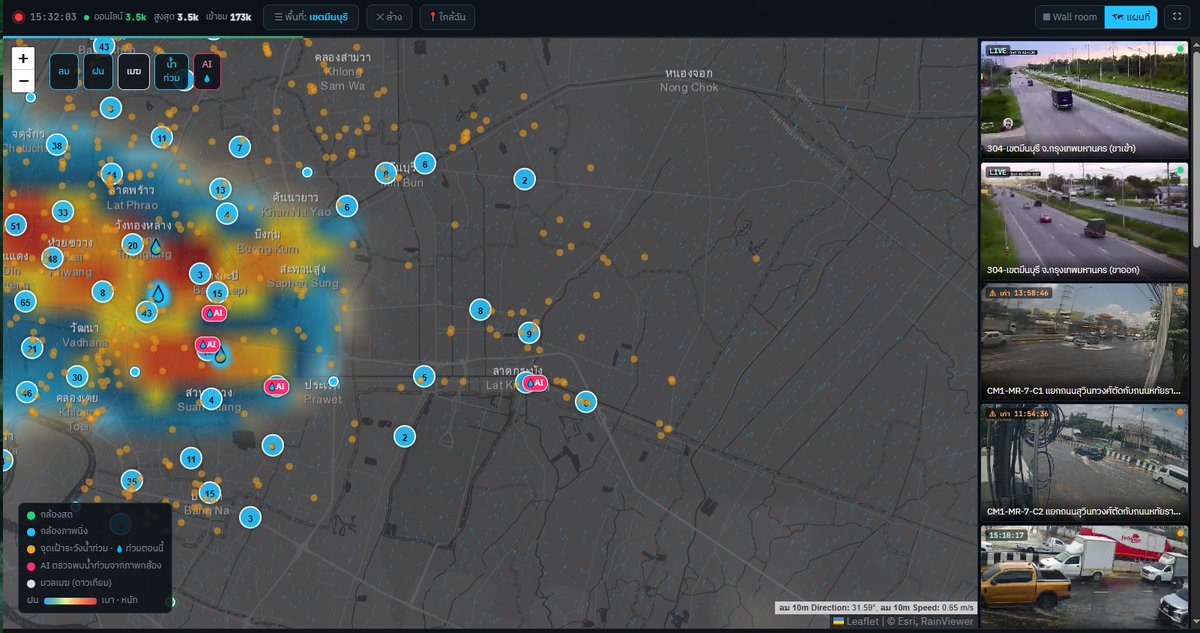Open the 304-เขตมีนบุรี (ขาเข้า) camera feed
This screenshot has width=1200, height=633.
tap(1084, 99)
